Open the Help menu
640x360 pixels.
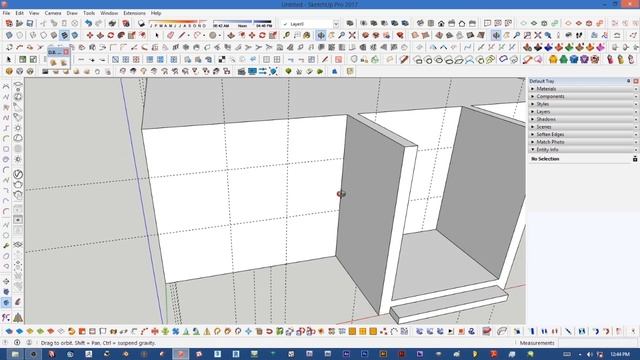coord(156,13)
